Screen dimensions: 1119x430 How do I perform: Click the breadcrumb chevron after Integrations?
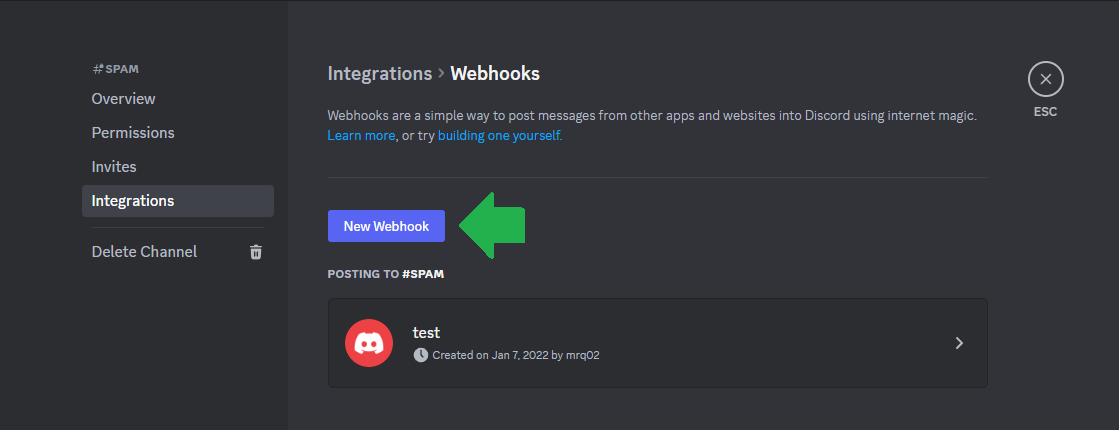(441, 74)
